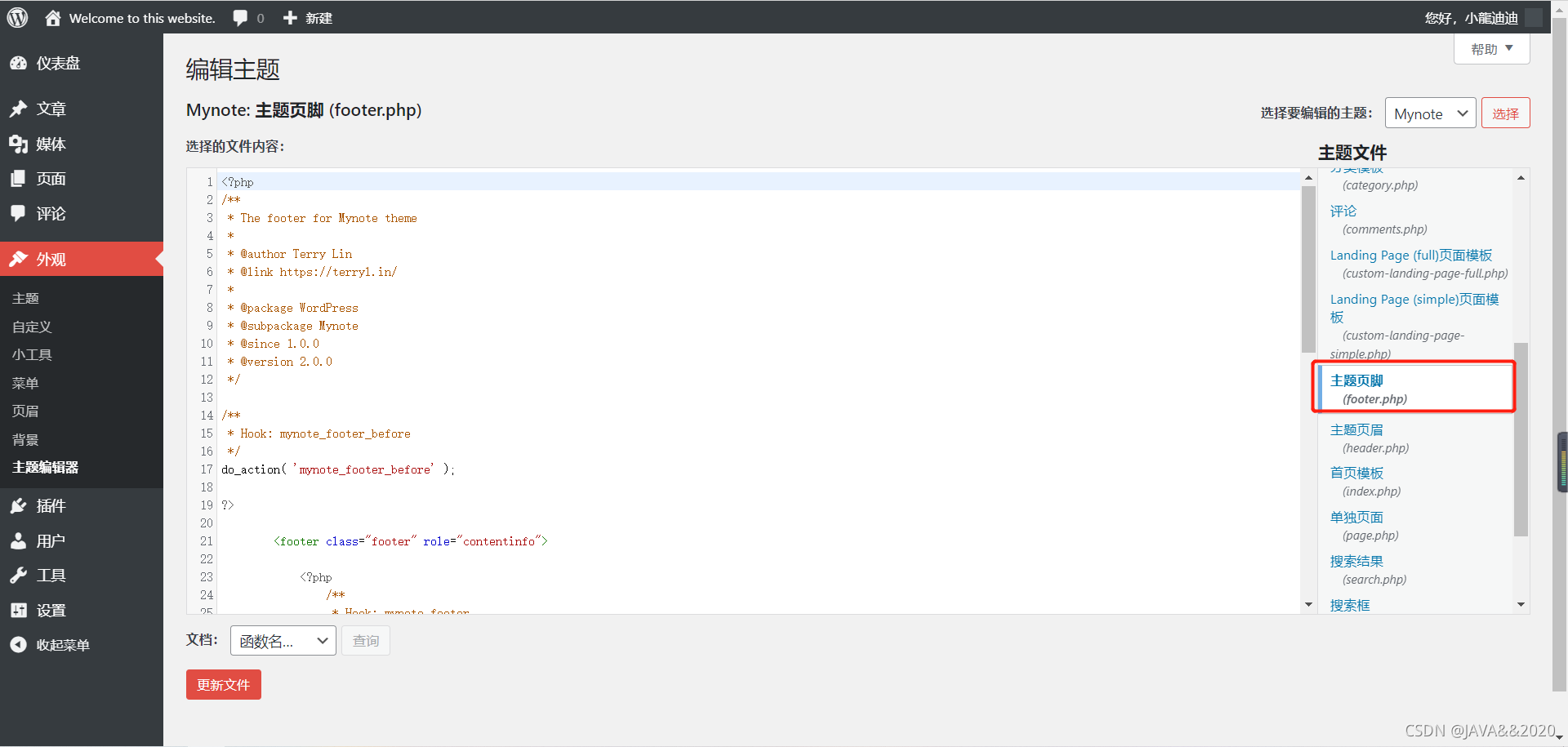
Task: Go to 主题 themes submenu
Action: click(x=25, y=299)
